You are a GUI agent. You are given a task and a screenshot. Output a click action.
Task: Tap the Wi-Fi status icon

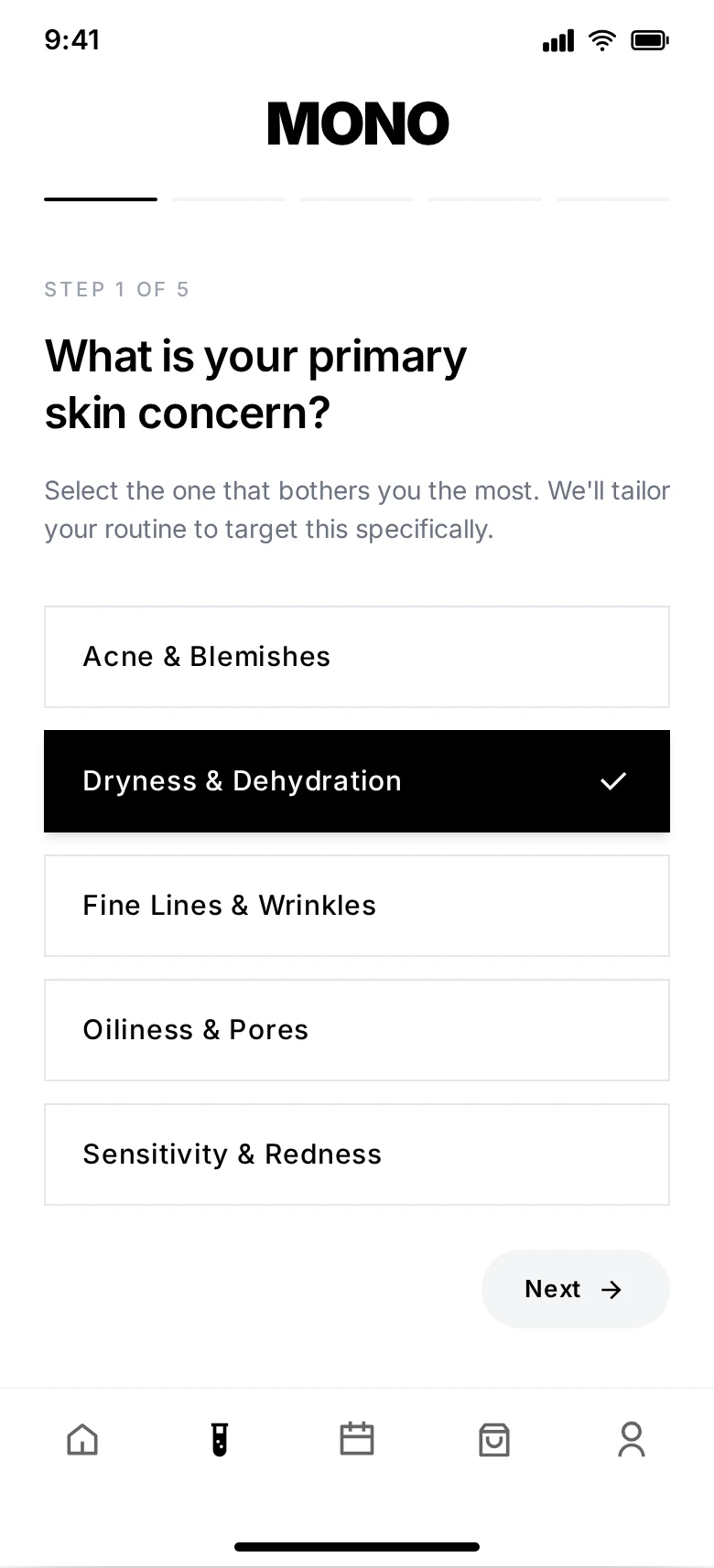[x=602, y=40]
